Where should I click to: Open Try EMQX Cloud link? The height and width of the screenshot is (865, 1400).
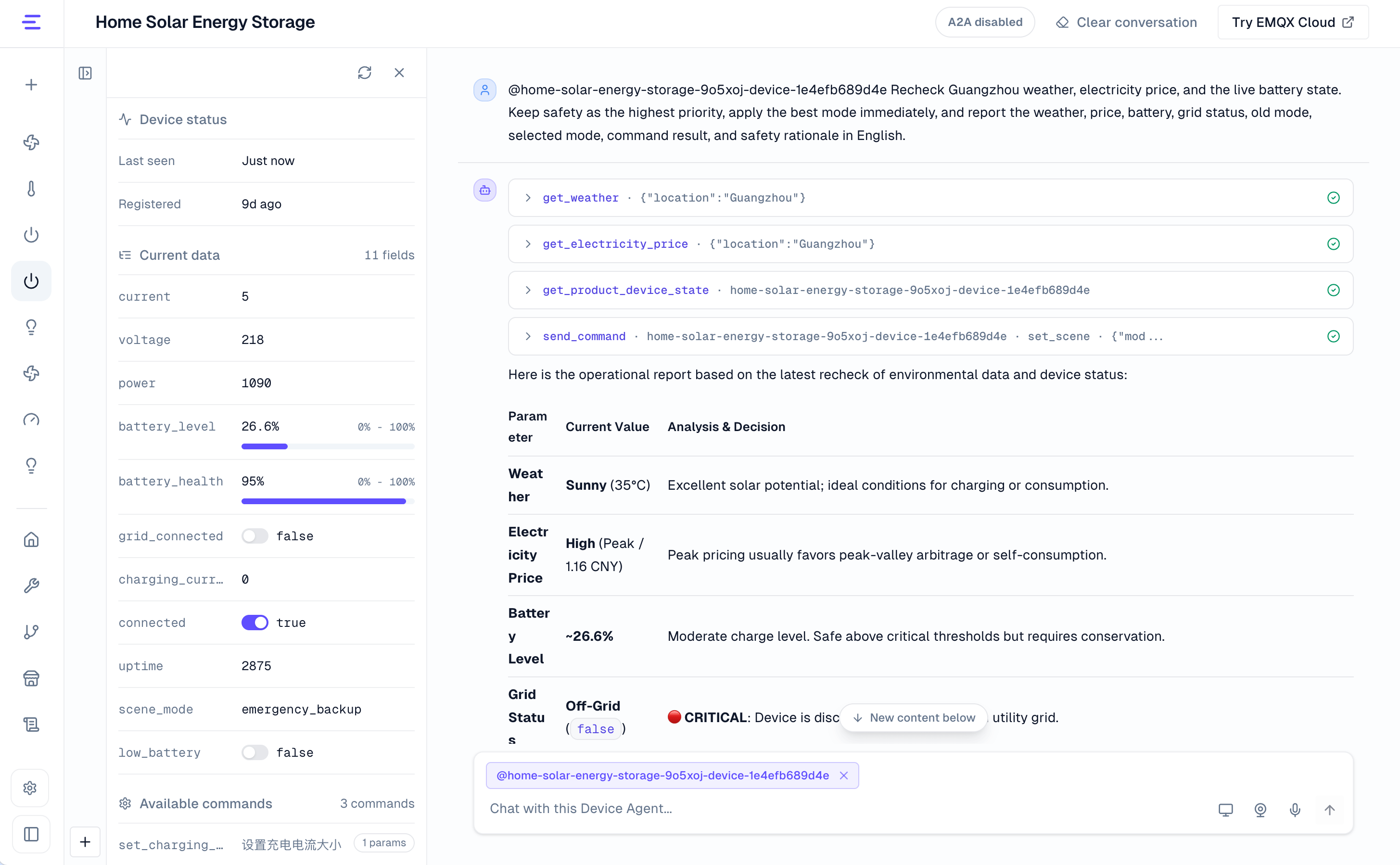tap(1292, 22)
